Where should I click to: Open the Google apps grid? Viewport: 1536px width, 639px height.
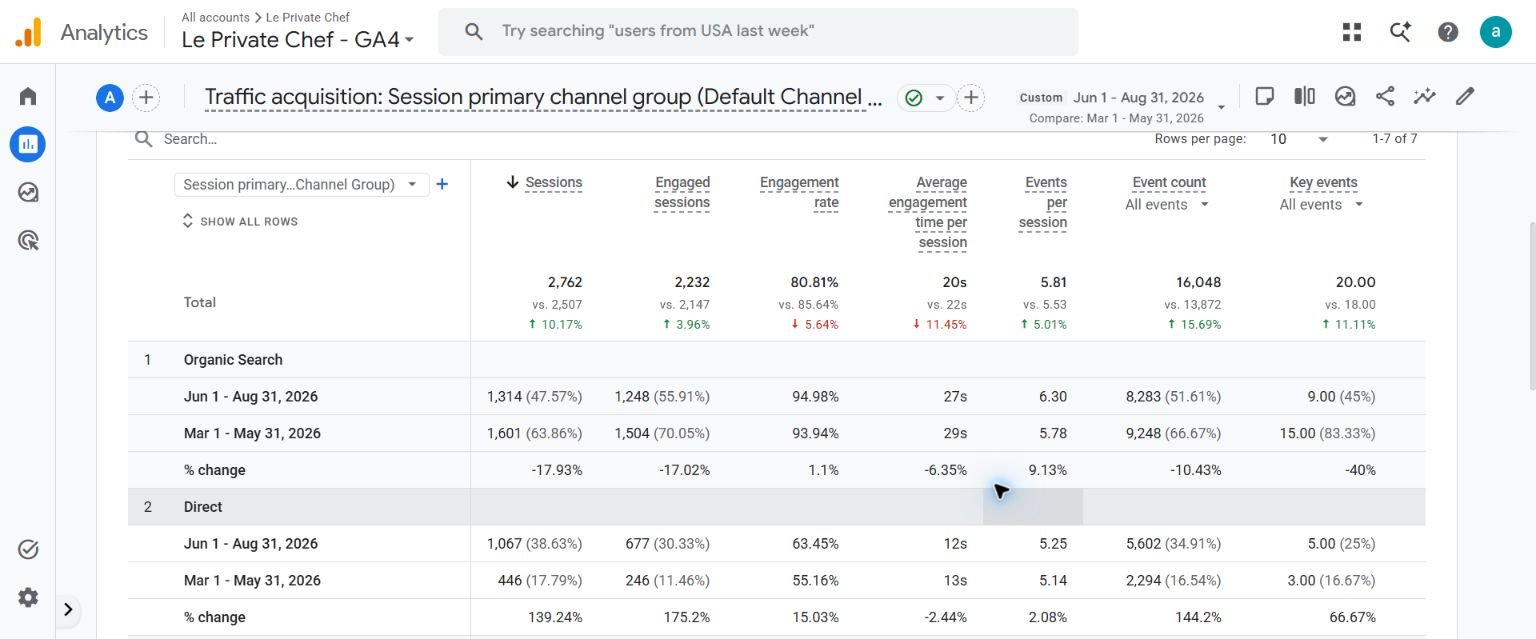[1352, 32]
